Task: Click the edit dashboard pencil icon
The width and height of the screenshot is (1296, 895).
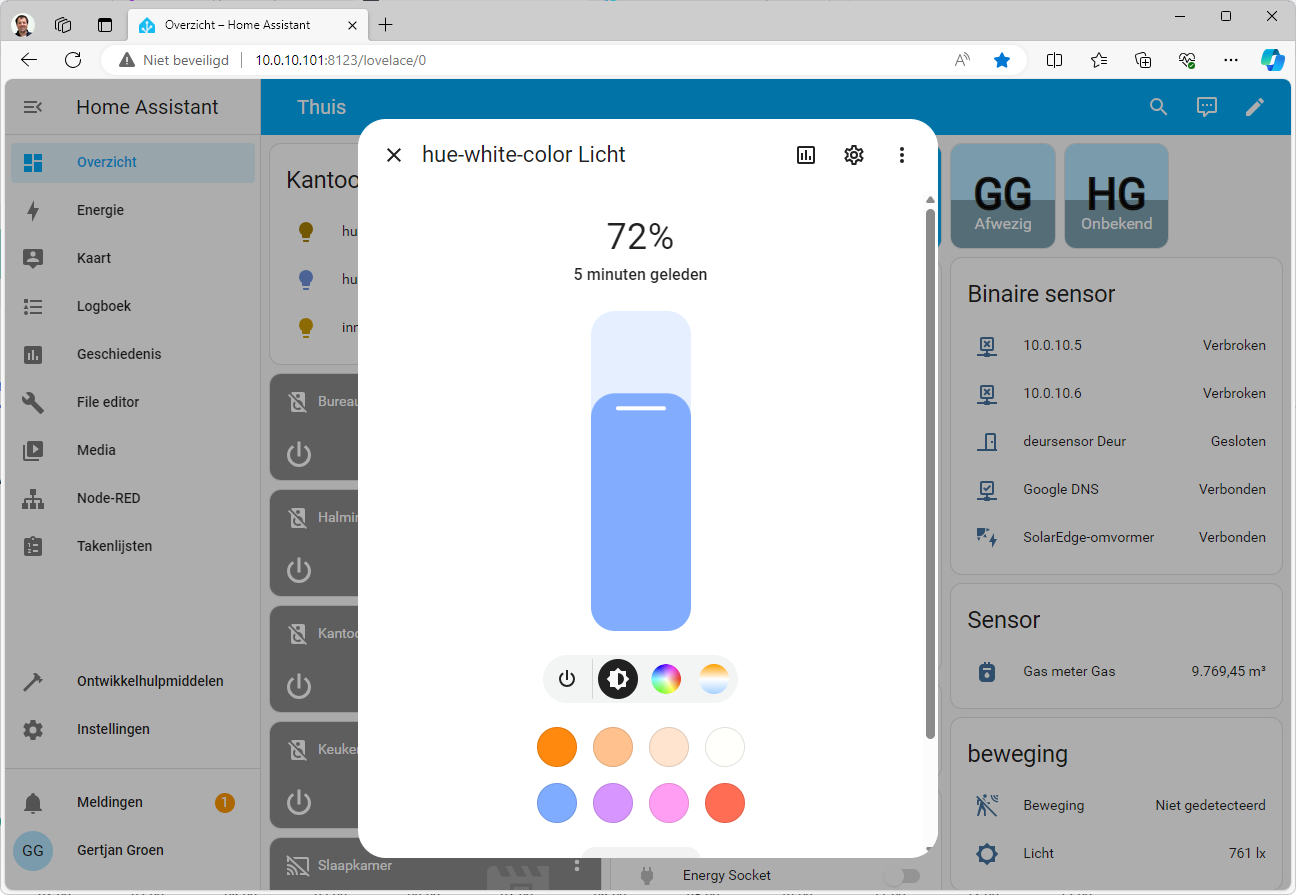Action: 1255,107
